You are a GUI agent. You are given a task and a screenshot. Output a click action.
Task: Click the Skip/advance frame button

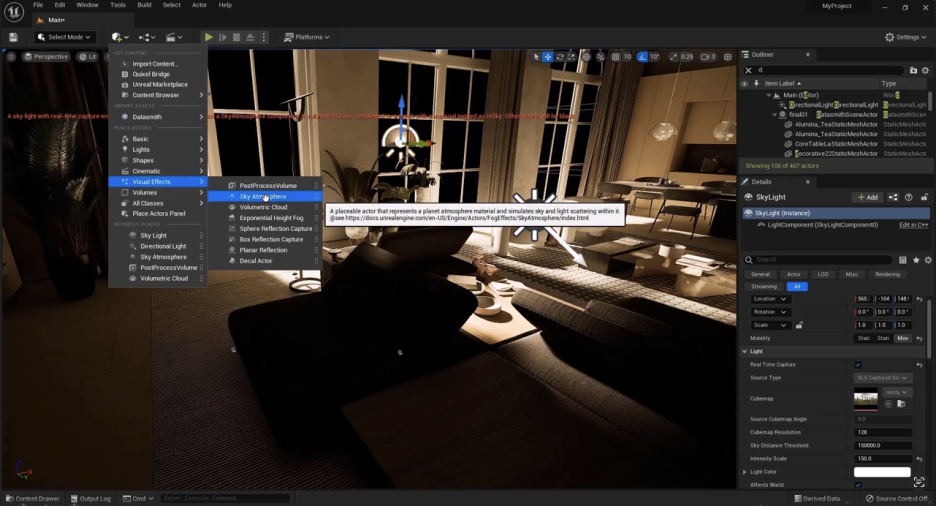coord(223,37)
